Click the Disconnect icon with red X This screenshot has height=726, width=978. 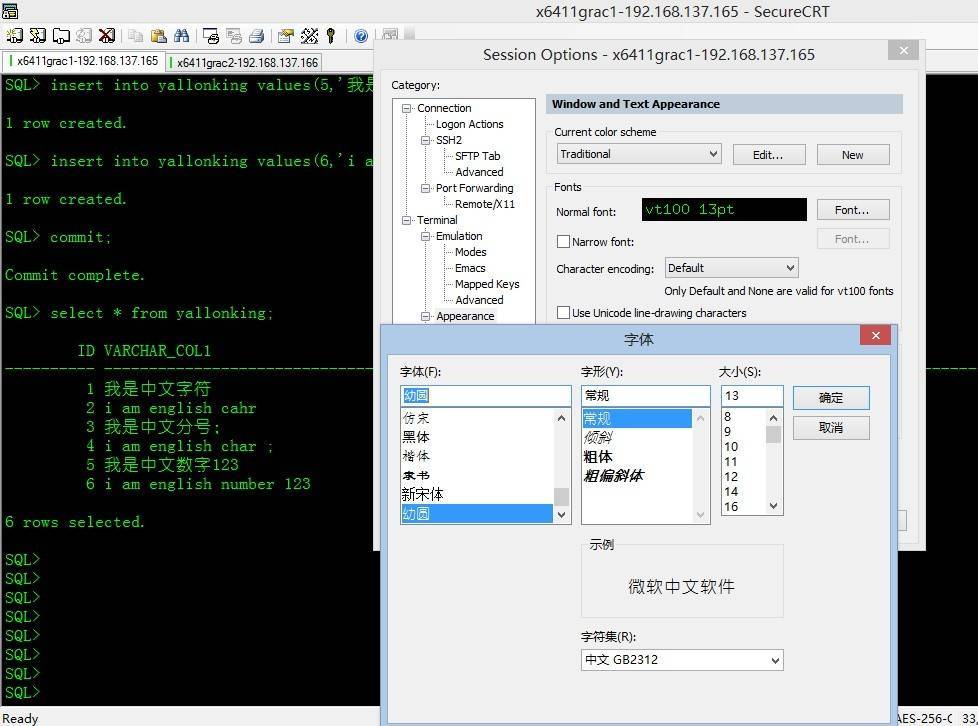107,35
